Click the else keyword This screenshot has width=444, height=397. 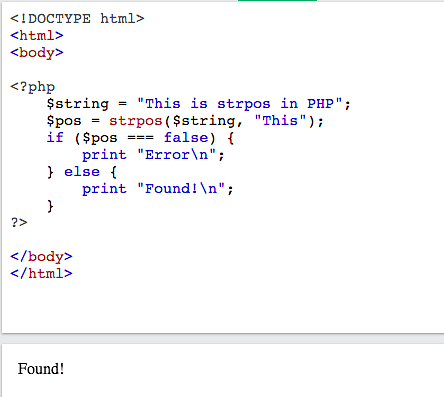(82, 172)
